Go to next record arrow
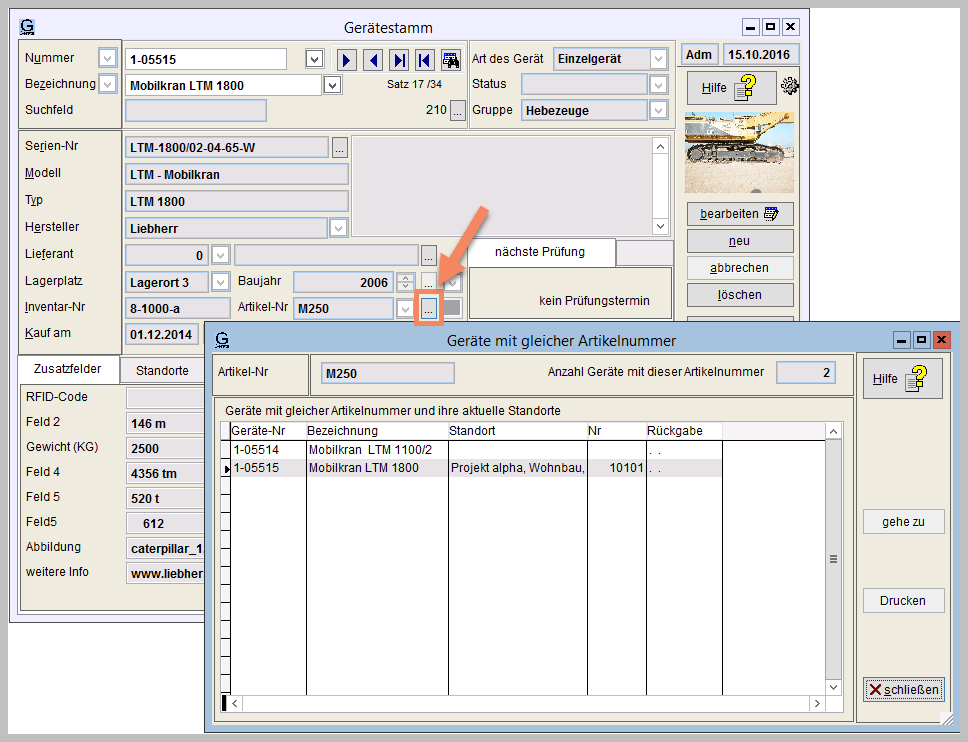This screenshot has width=968, height=742. tap(347, 60)
